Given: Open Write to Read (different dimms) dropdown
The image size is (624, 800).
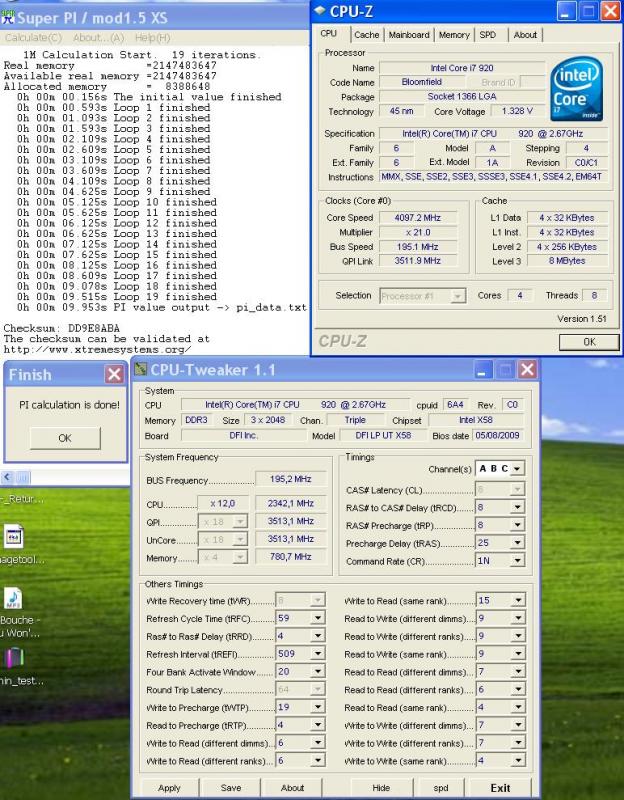Looking at the screenshot, I should coord(317,743).
